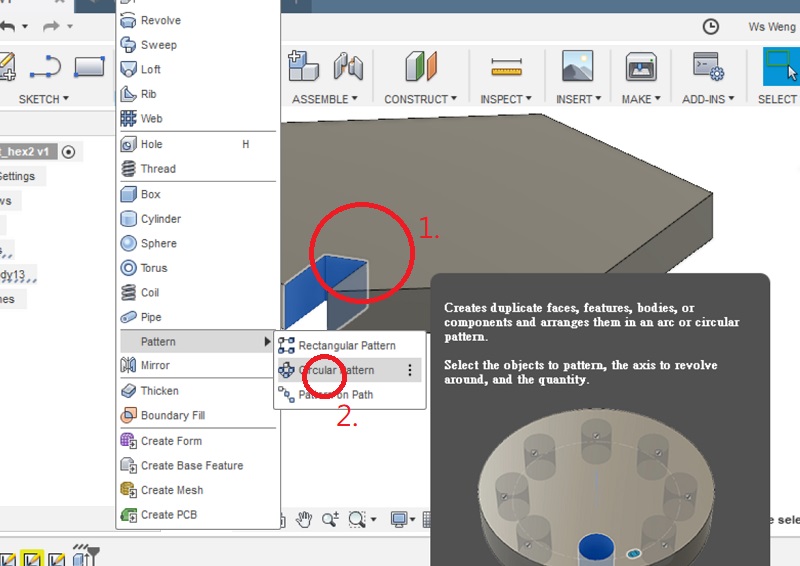The width and height of the screenshot is (800, 566).
Task: Open the Display Settings monitor icon
Action: click(x=398, y=520)
